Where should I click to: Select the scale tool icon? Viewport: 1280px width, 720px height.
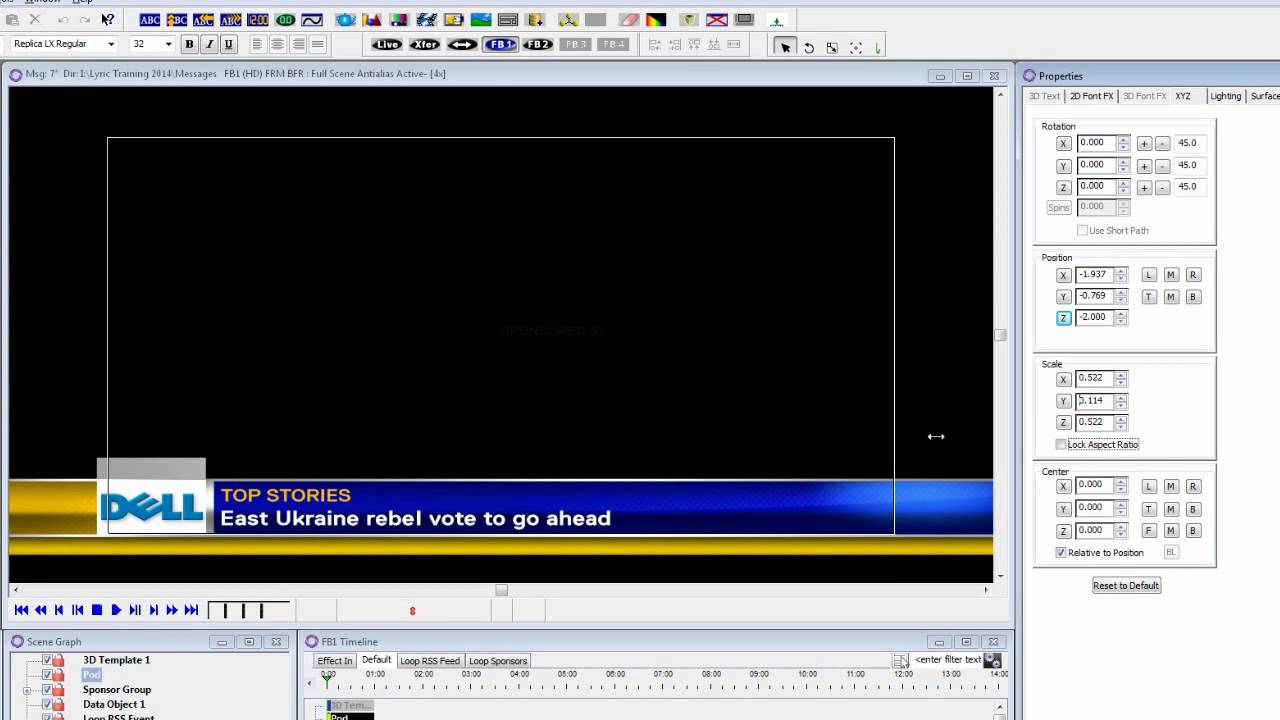pyautogui.click(x=832, y=47)
